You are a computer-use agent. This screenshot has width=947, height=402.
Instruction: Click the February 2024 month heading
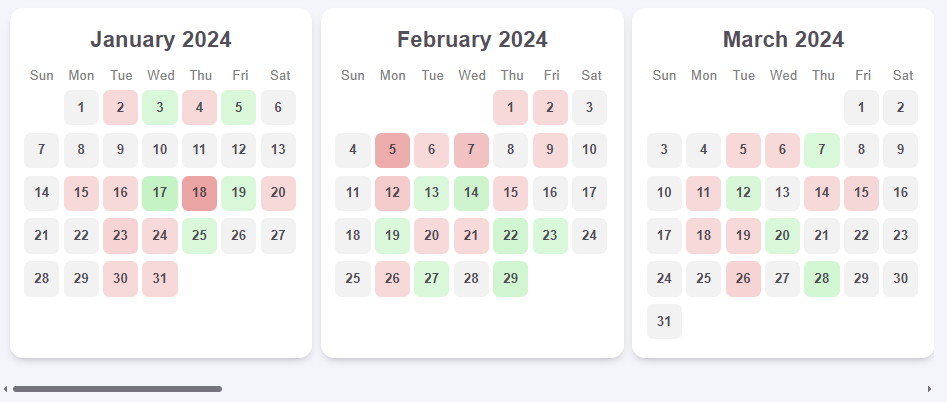click(x=472, y=40)
